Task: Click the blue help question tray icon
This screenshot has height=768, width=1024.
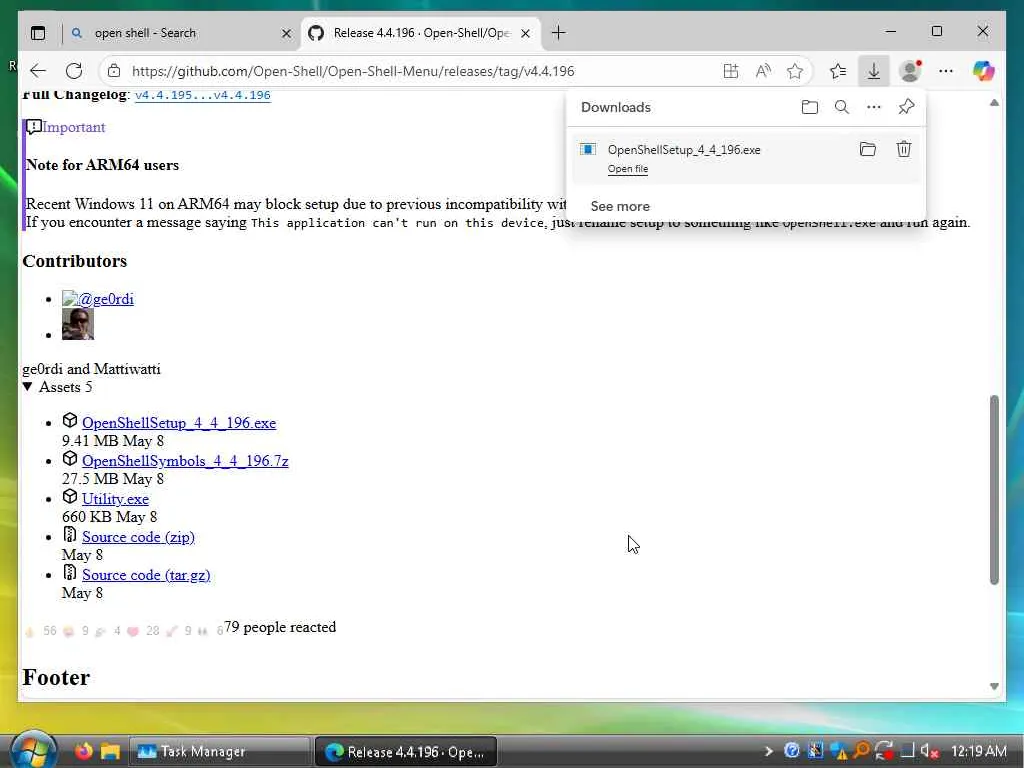Action: pyautogui.click(x=792, y=751)
